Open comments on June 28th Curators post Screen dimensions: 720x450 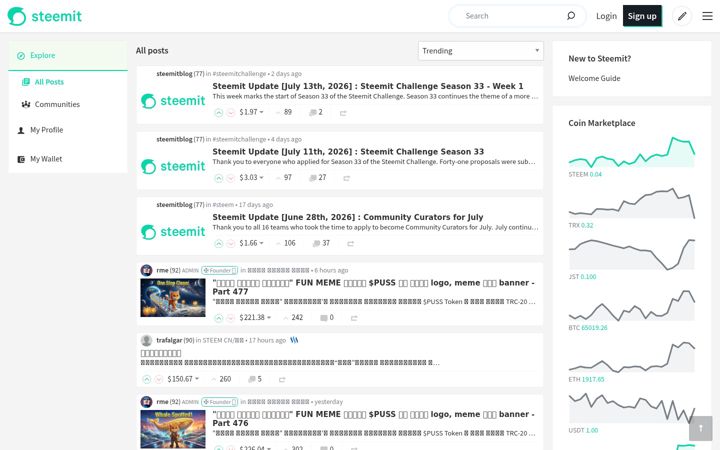[321, 243]
